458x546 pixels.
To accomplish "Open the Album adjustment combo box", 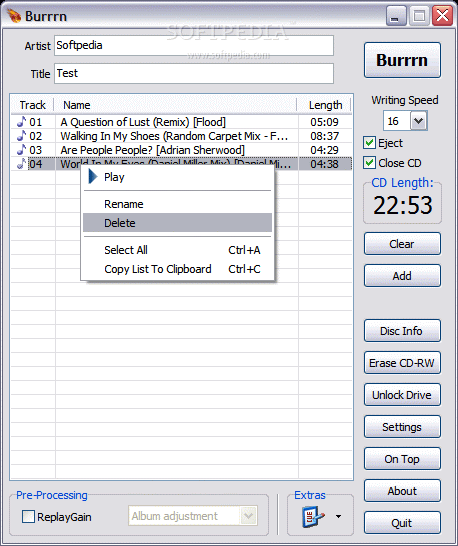I will pyautogui.click(x=193, y=516).
